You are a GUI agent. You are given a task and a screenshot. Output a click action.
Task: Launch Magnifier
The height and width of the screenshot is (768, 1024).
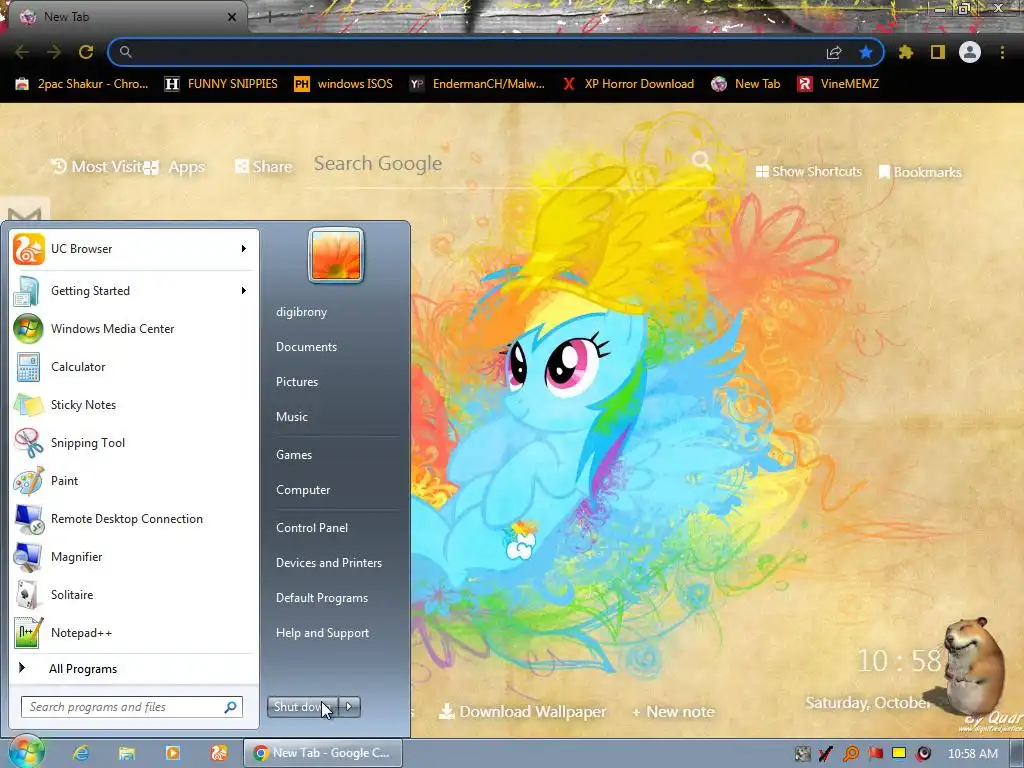134,556
